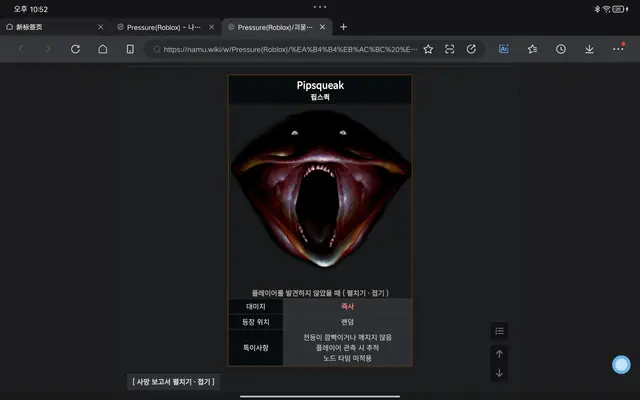Click the red 즉사 damage value
Viewport: 640px width, 400px height.
tap(347, 306)
